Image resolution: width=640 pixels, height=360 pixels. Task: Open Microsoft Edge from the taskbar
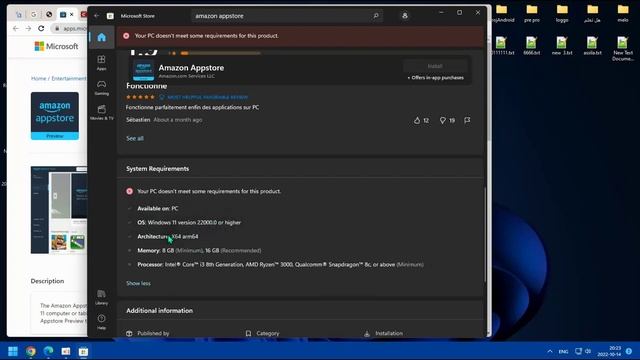tap(48, 351)
